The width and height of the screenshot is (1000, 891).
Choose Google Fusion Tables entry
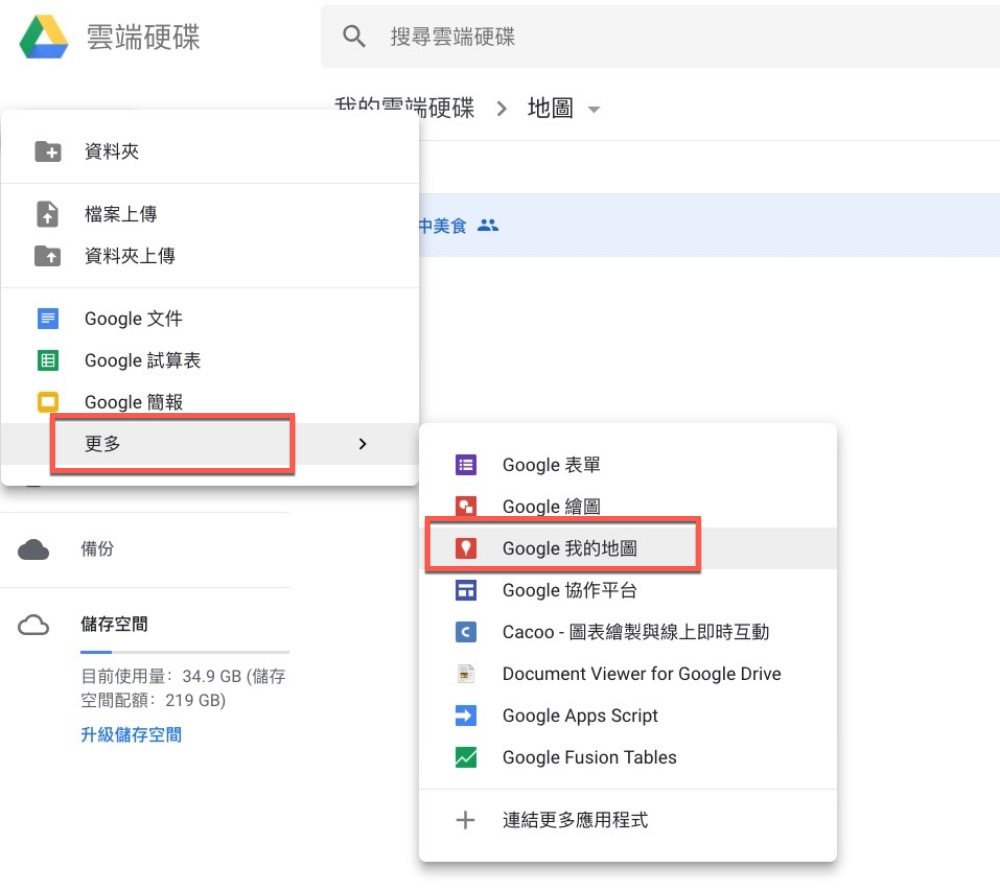coord(628,758)
